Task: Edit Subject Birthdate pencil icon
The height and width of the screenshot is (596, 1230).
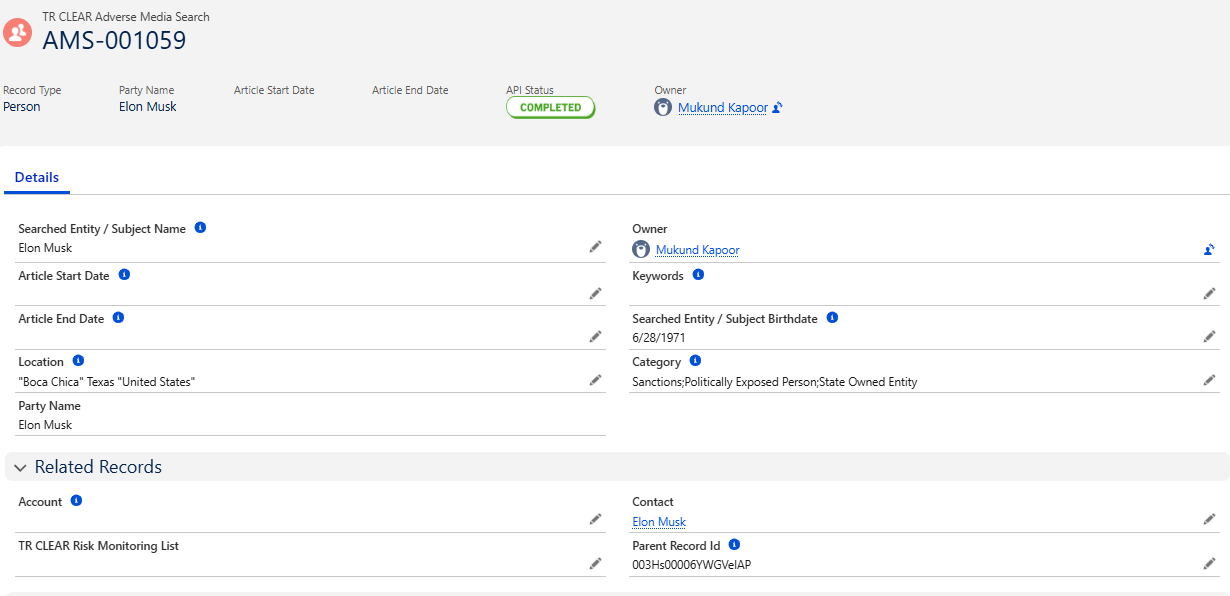Action: (1209, 336)
